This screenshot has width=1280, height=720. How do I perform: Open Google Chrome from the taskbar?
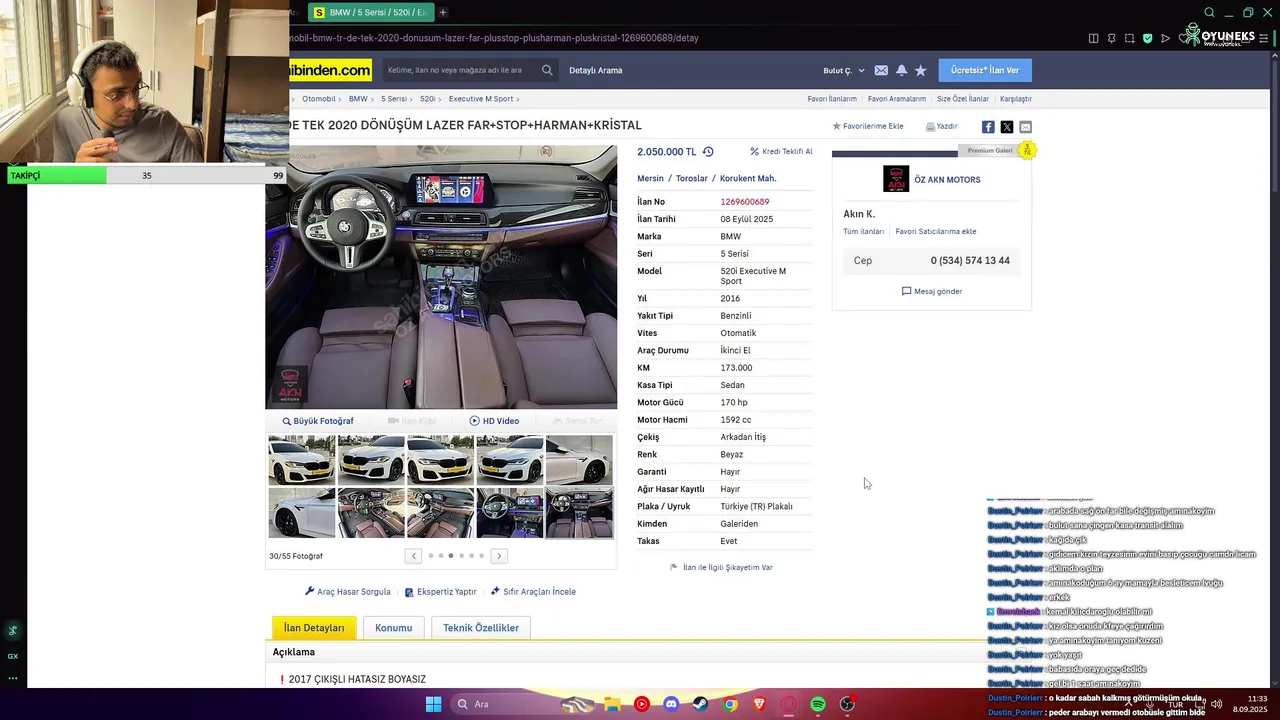click(730, 704)
